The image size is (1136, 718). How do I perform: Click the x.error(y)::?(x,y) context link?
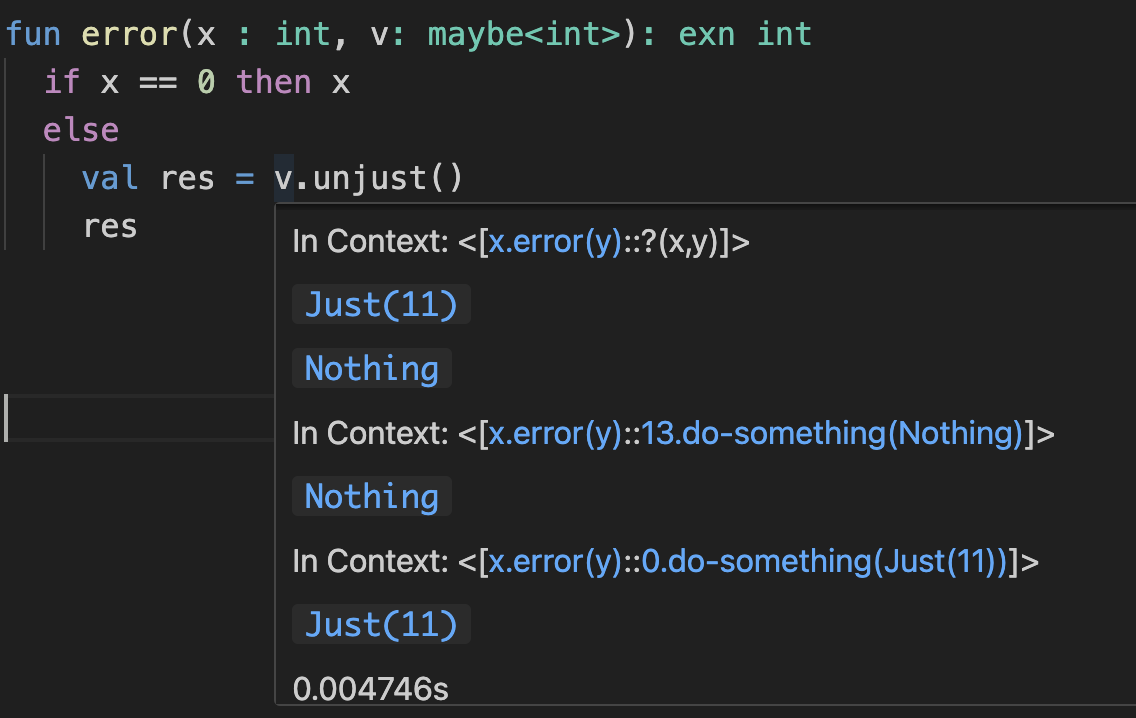click(606, 242)
